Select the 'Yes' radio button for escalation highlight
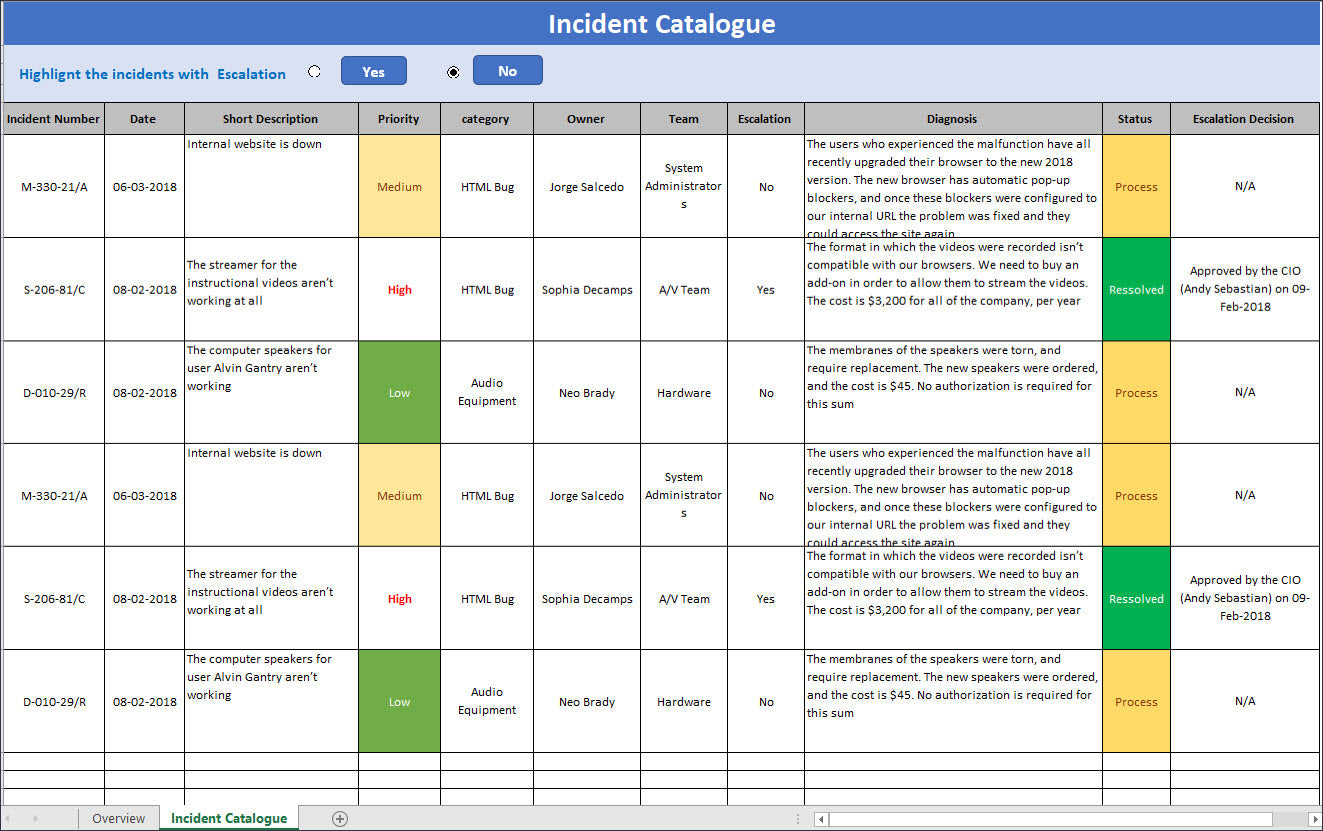This screenshot has height=831, width=1323. [x=314, y=71]
